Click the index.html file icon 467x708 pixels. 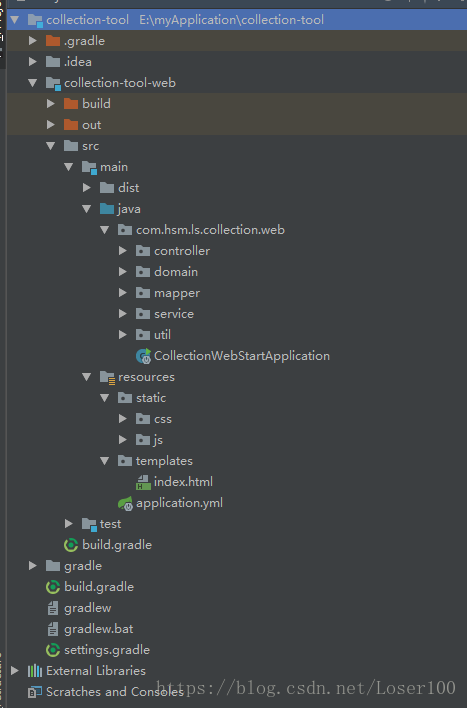[143, 482]
